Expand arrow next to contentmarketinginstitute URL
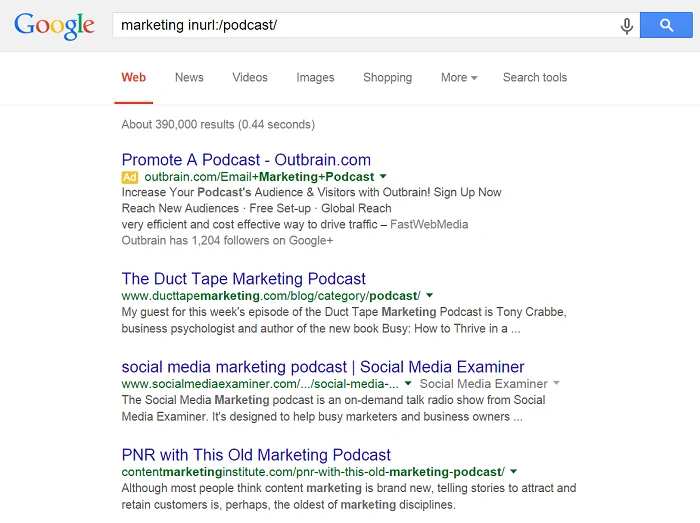This screenshot has width=700, height=523. (513, 471)
